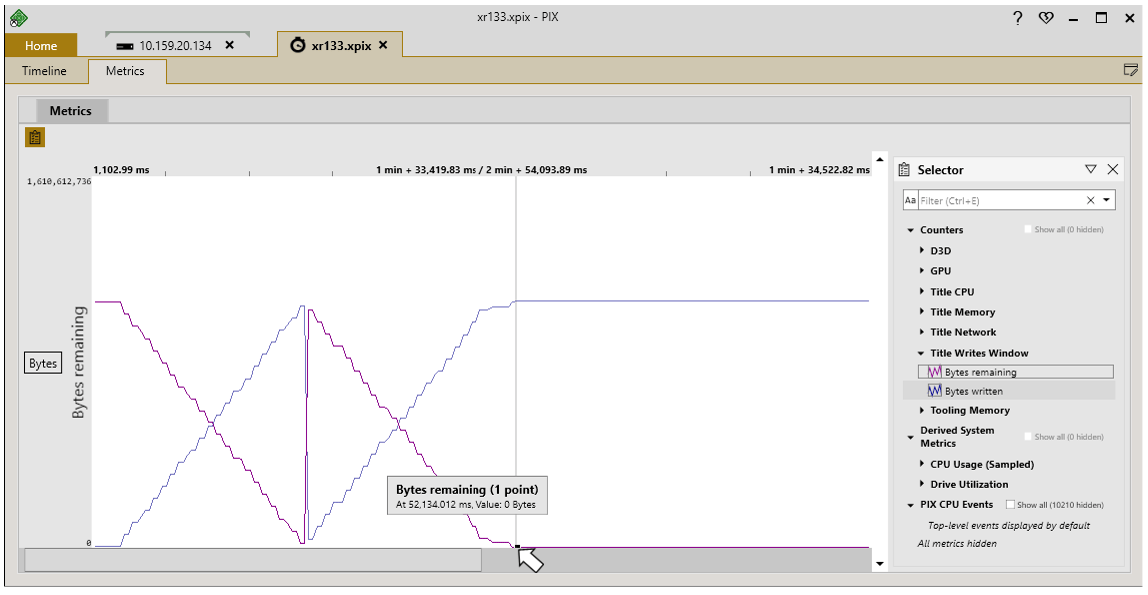This screenshot has width=1148, height=595.
Task: Click the 'All metrics hidden' text
Action: pyautogui.click(x=957, y=543)
